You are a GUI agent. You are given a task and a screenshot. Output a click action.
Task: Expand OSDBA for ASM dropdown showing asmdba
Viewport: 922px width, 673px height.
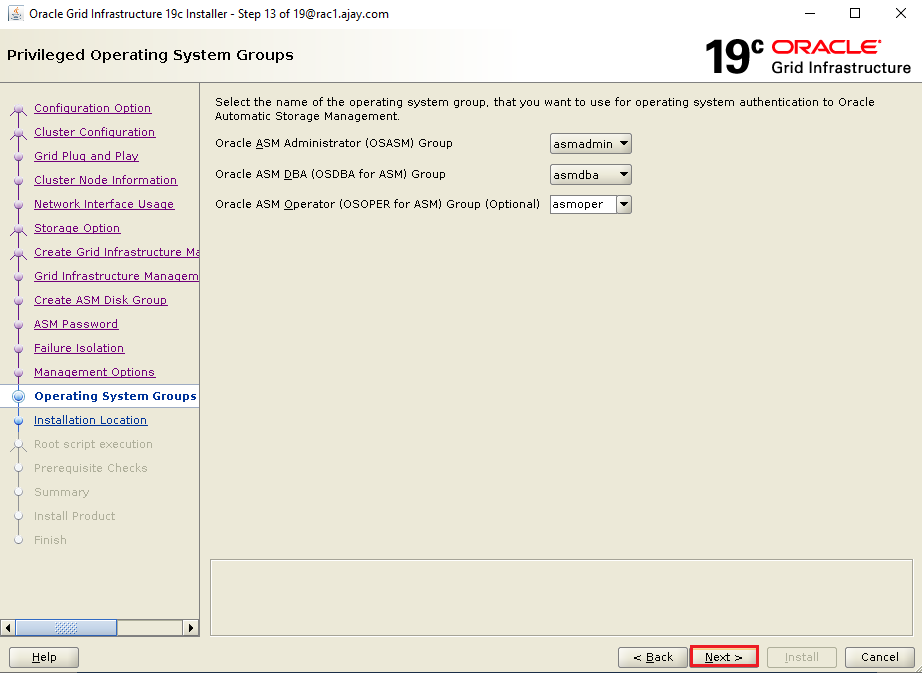pos(590,175)
